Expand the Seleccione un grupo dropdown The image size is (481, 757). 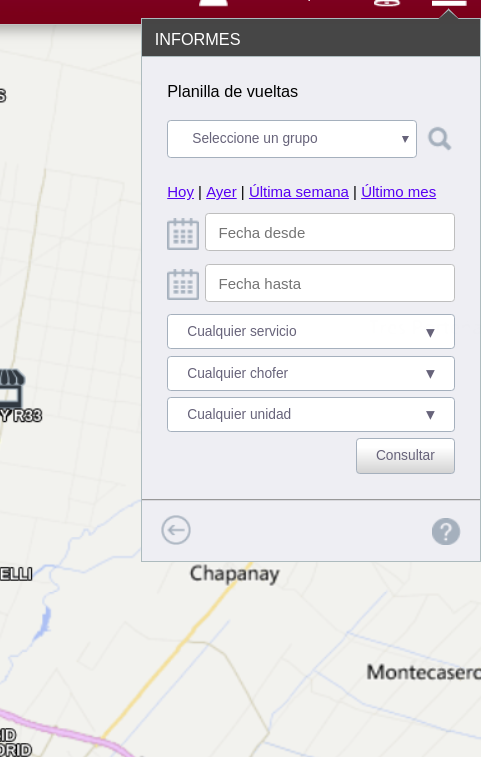coord(292,139)
